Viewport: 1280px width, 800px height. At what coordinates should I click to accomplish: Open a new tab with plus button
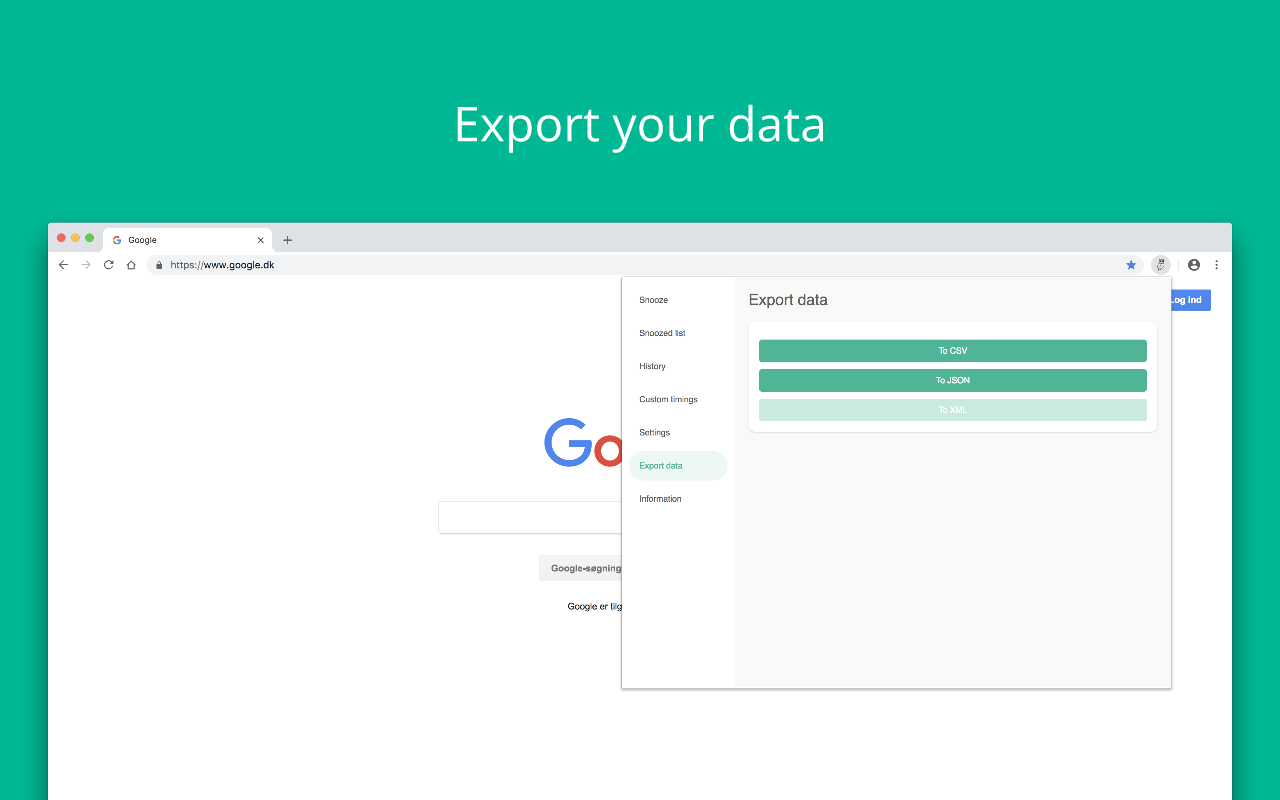[287, 240]
